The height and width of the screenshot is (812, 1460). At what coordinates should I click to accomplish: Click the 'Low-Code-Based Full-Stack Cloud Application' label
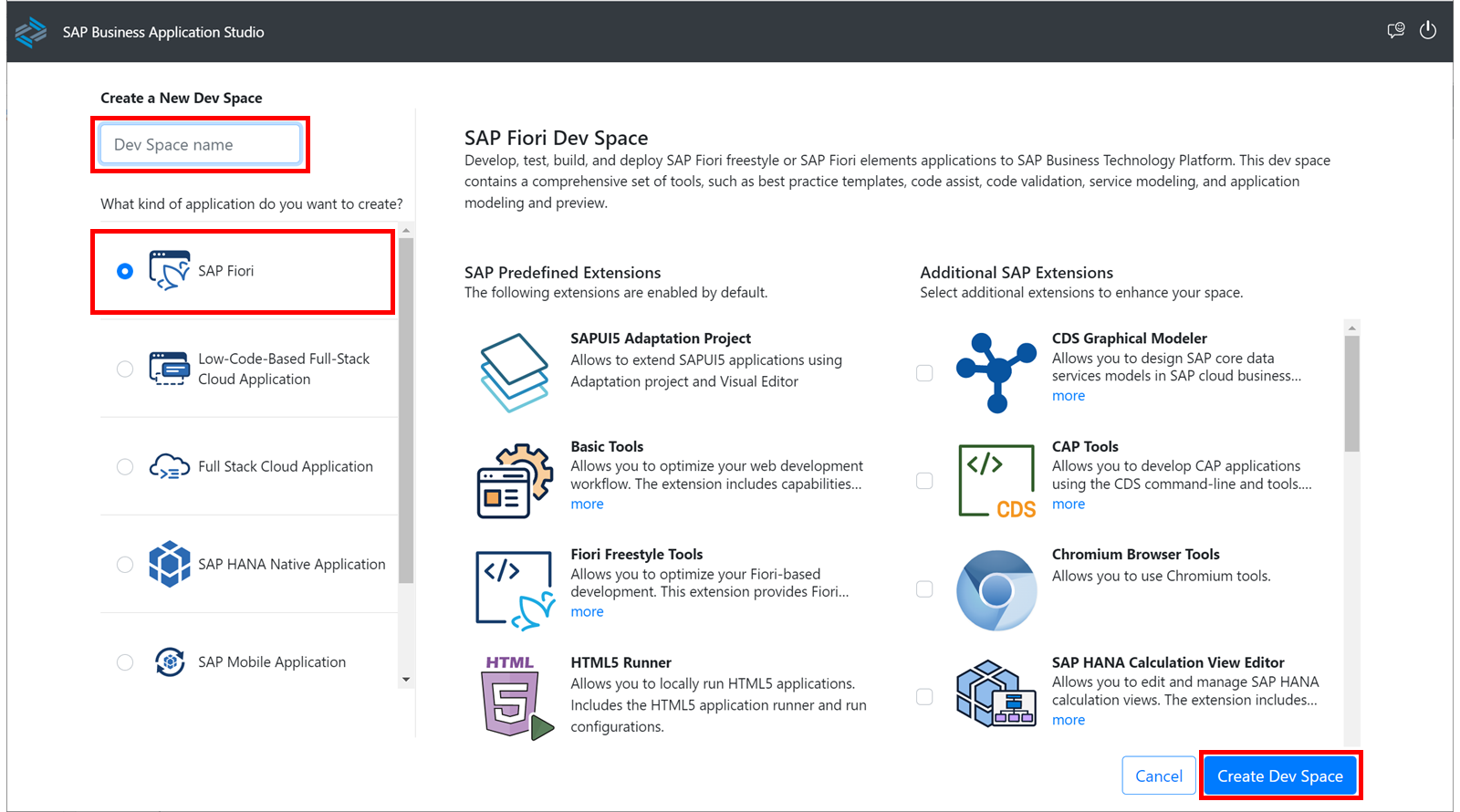click(x=284, y=369)
